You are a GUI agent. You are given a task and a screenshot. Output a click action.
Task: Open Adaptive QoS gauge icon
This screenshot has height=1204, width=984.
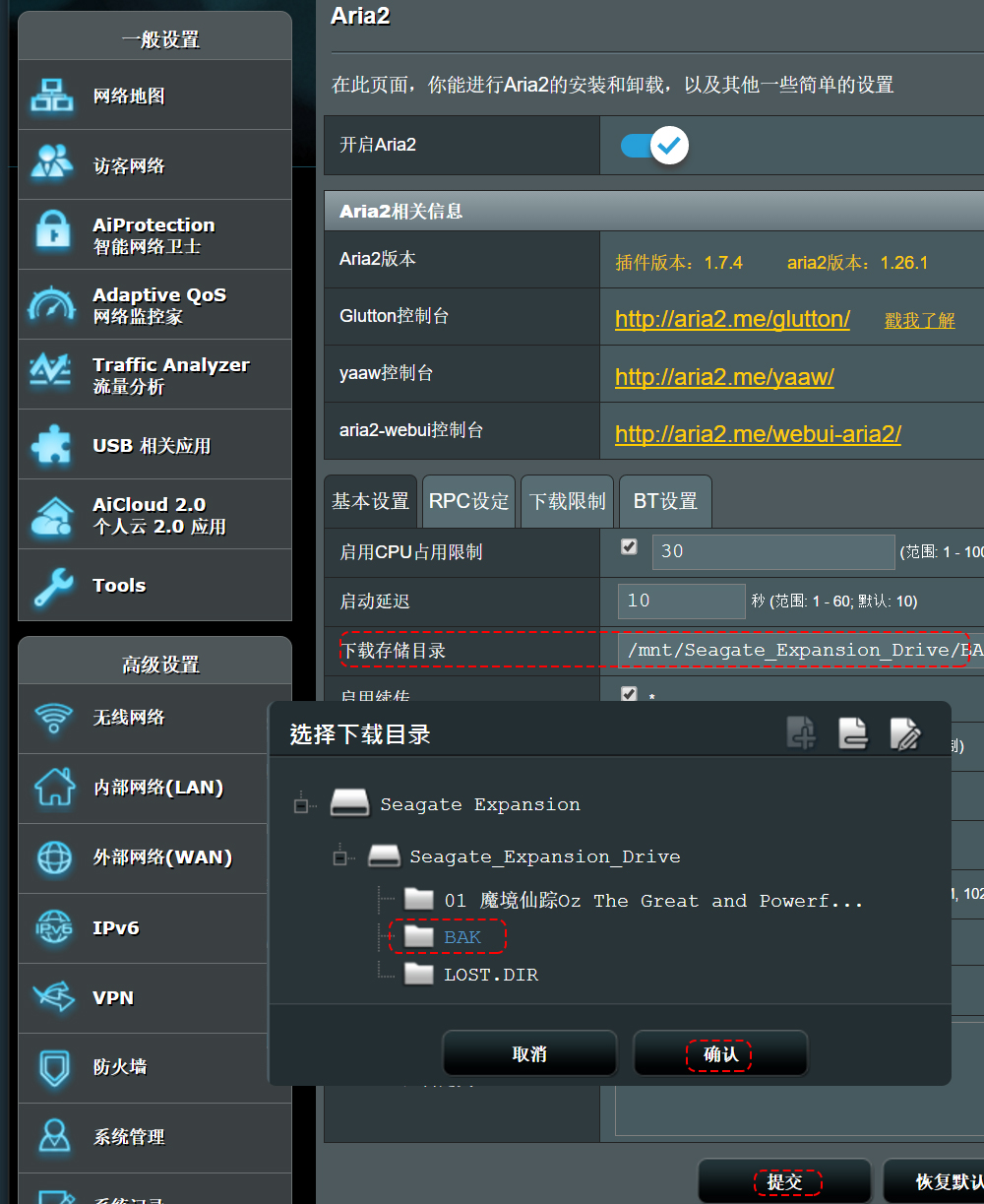pyautogui.click(x=52, y=305)
